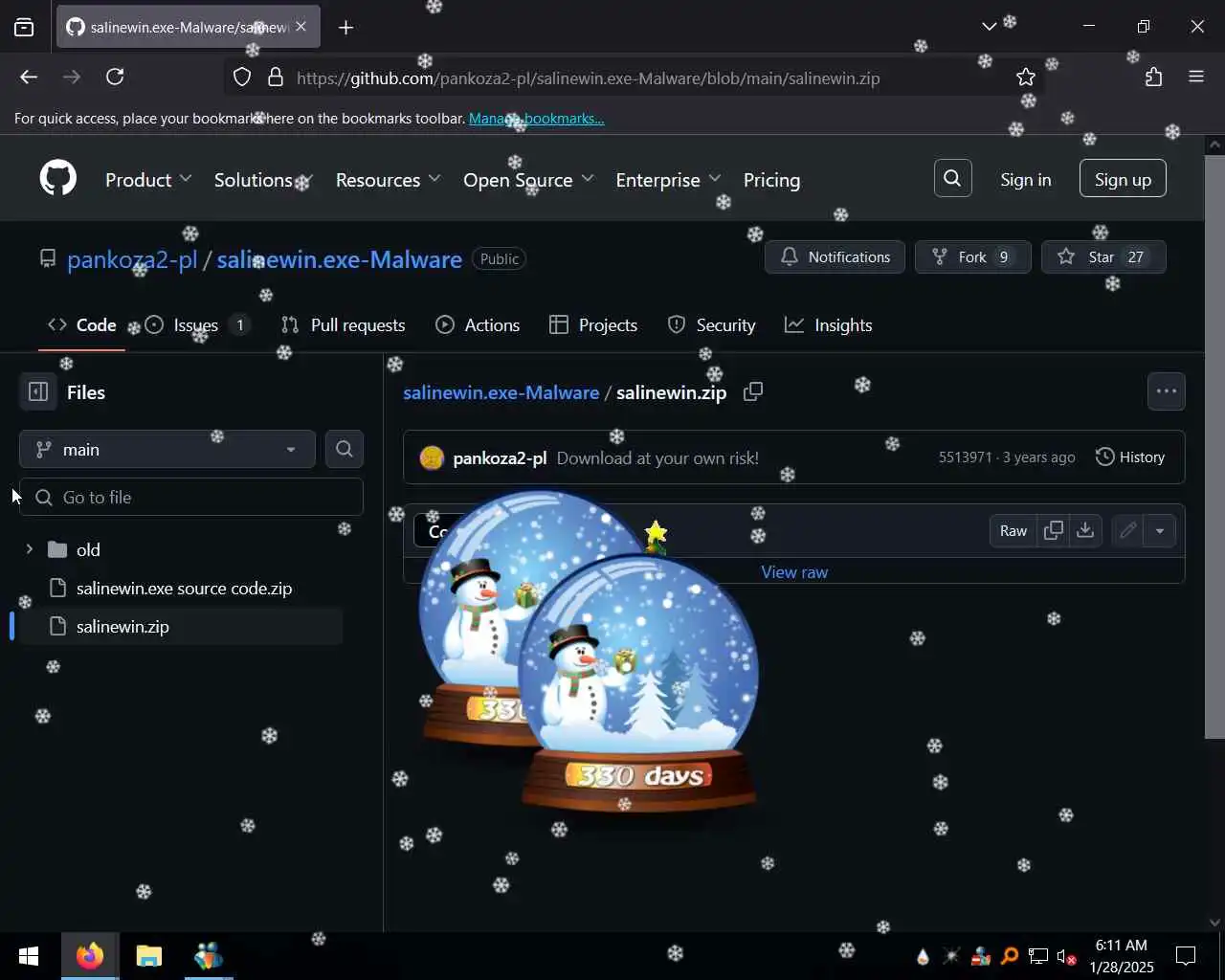
Task: Open salinewin.exe-Malware breadcrumb link
Action: (501, 392)
